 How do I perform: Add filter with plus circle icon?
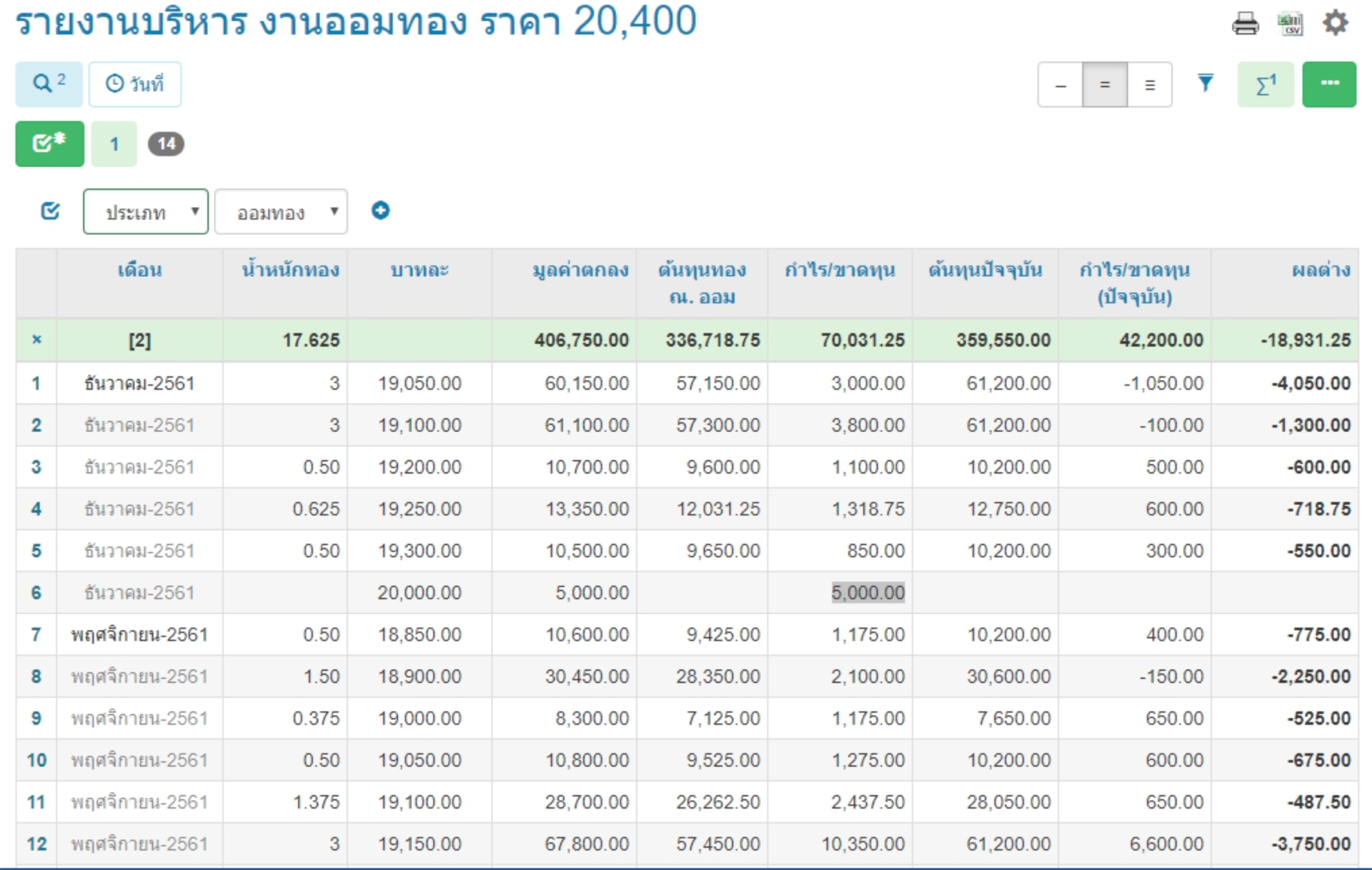(380, 211)
